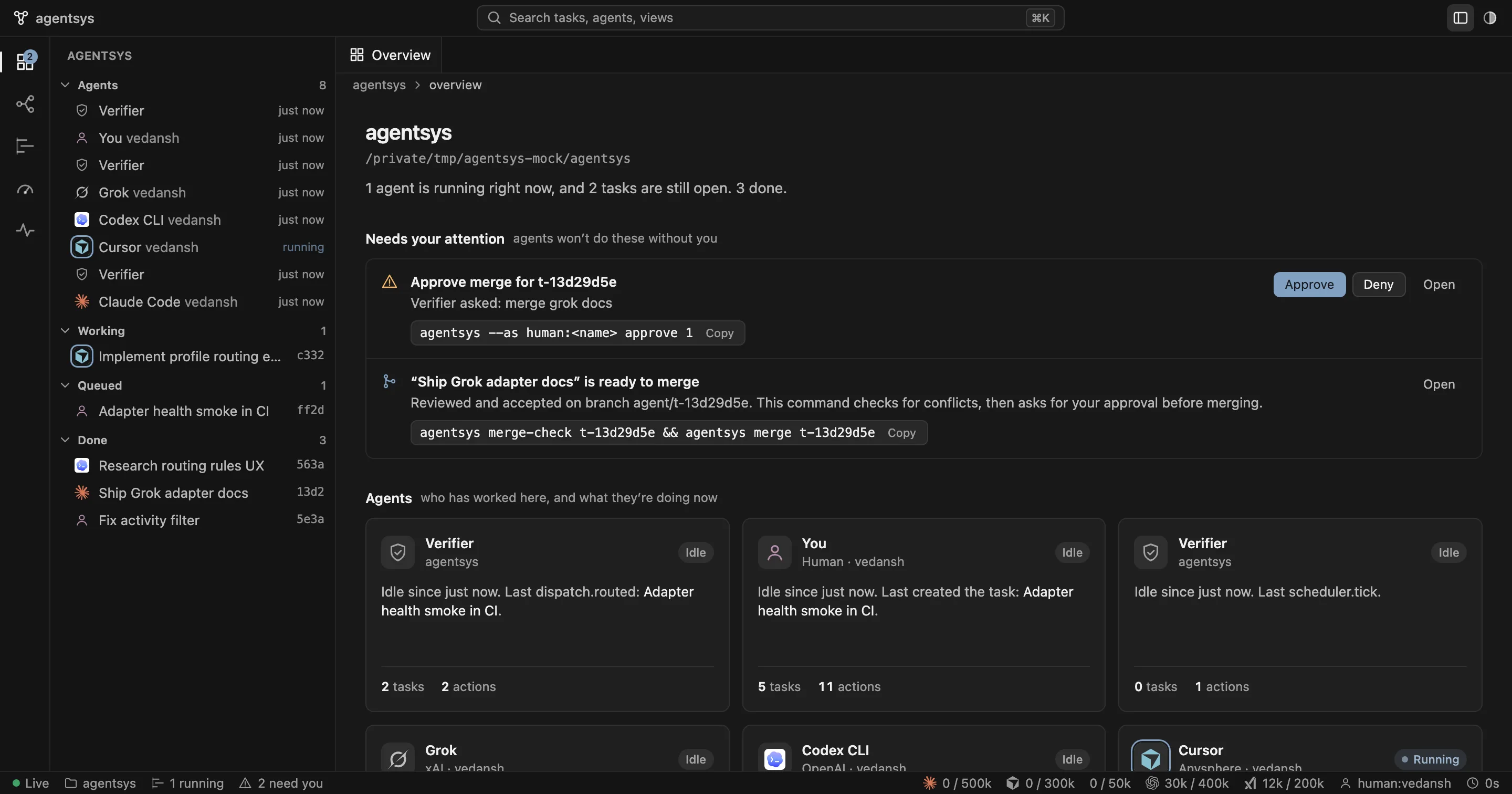Click the notification badge 2 on overview icon
The image size is (1512, 794).
pyautogui.click(x=30, y=56)
